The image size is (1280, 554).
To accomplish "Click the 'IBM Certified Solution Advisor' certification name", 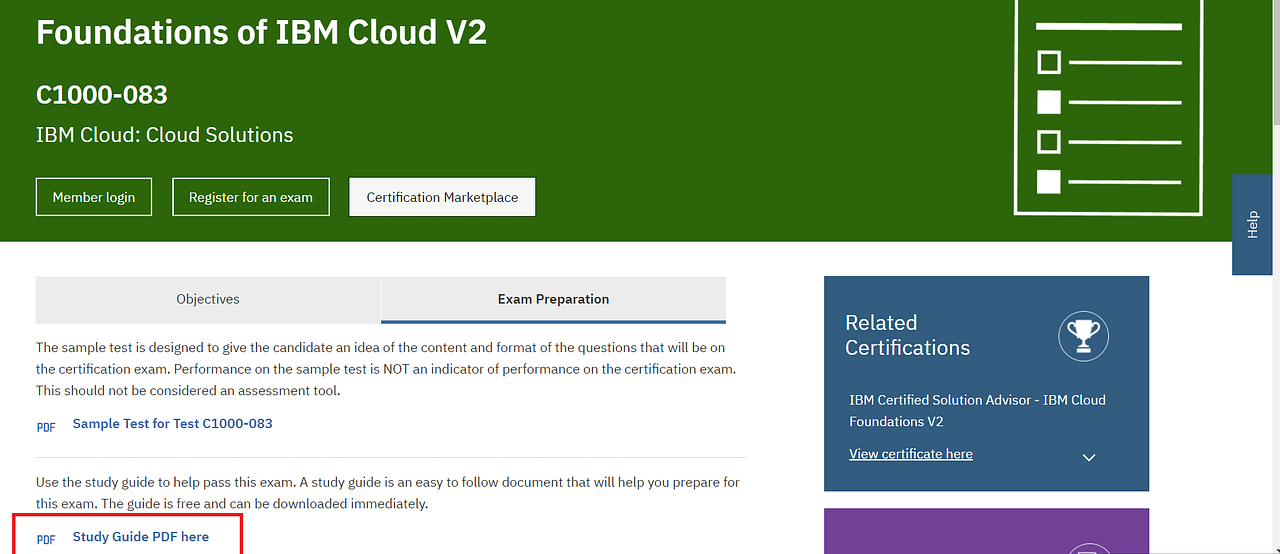I will pyautogui.click(x=977, y=410).
